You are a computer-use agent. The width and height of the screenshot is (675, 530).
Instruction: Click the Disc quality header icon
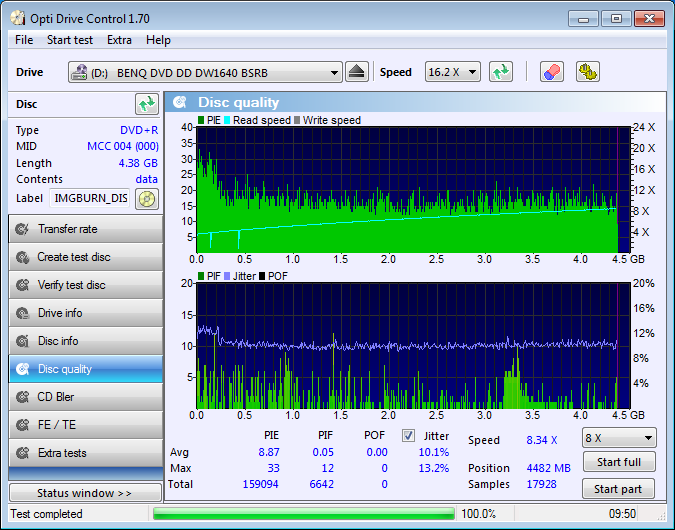(180, 102)
